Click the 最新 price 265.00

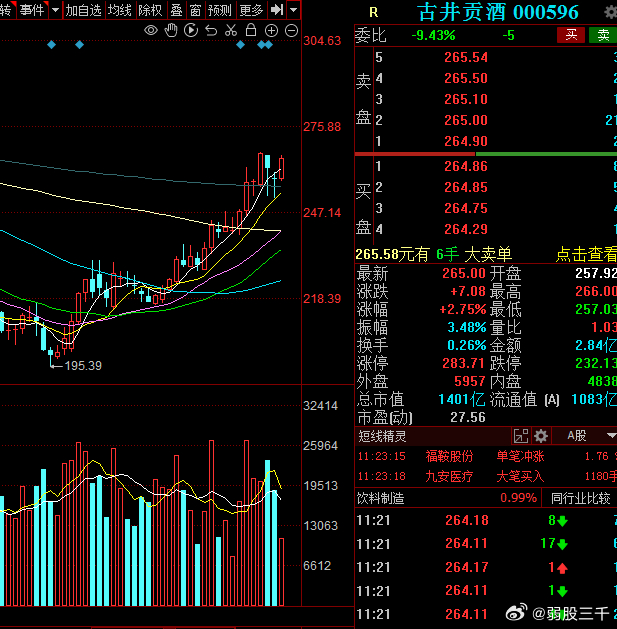point(464,273)
